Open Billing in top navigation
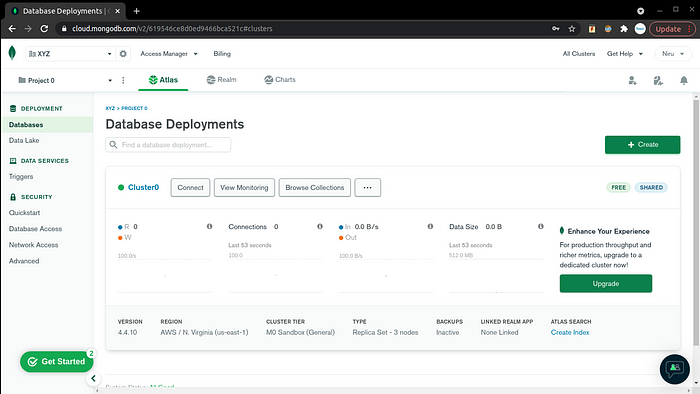700x394 pixels. coord(222,54)
